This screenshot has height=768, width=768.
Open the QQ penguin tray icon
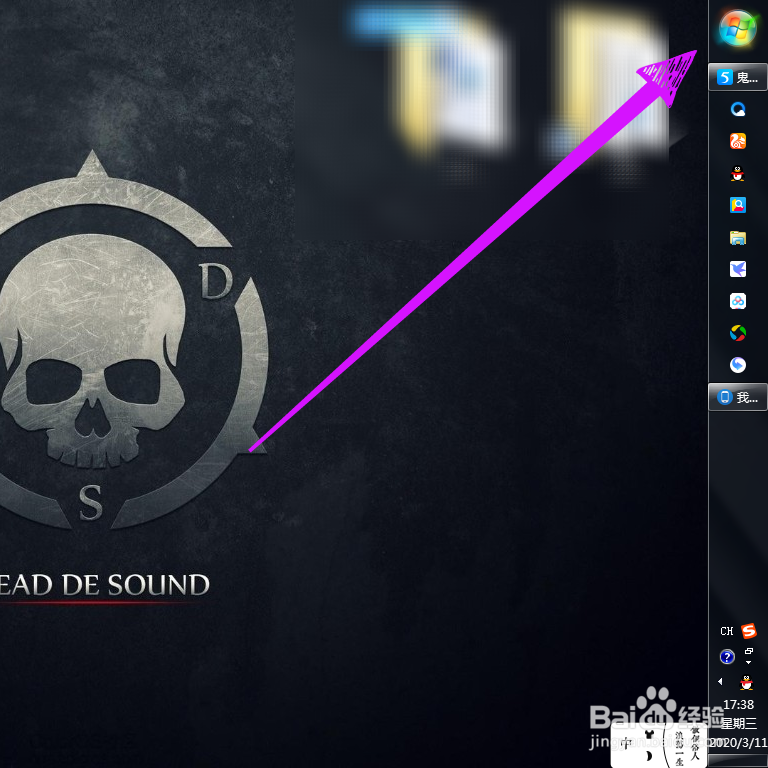pyautogui.click(x=746, y=682)
